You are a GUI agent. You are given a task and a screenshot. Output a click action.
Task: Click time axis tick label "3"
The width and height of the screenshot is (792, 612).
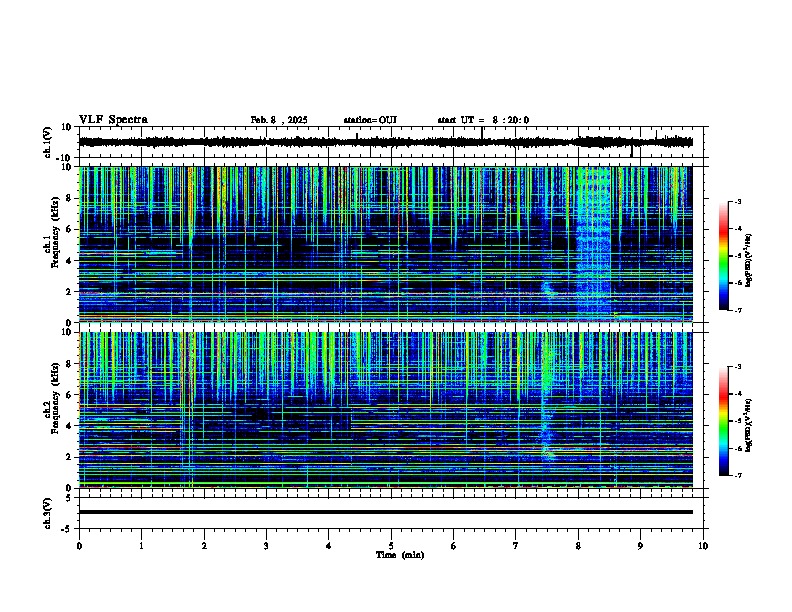(266, 546)
